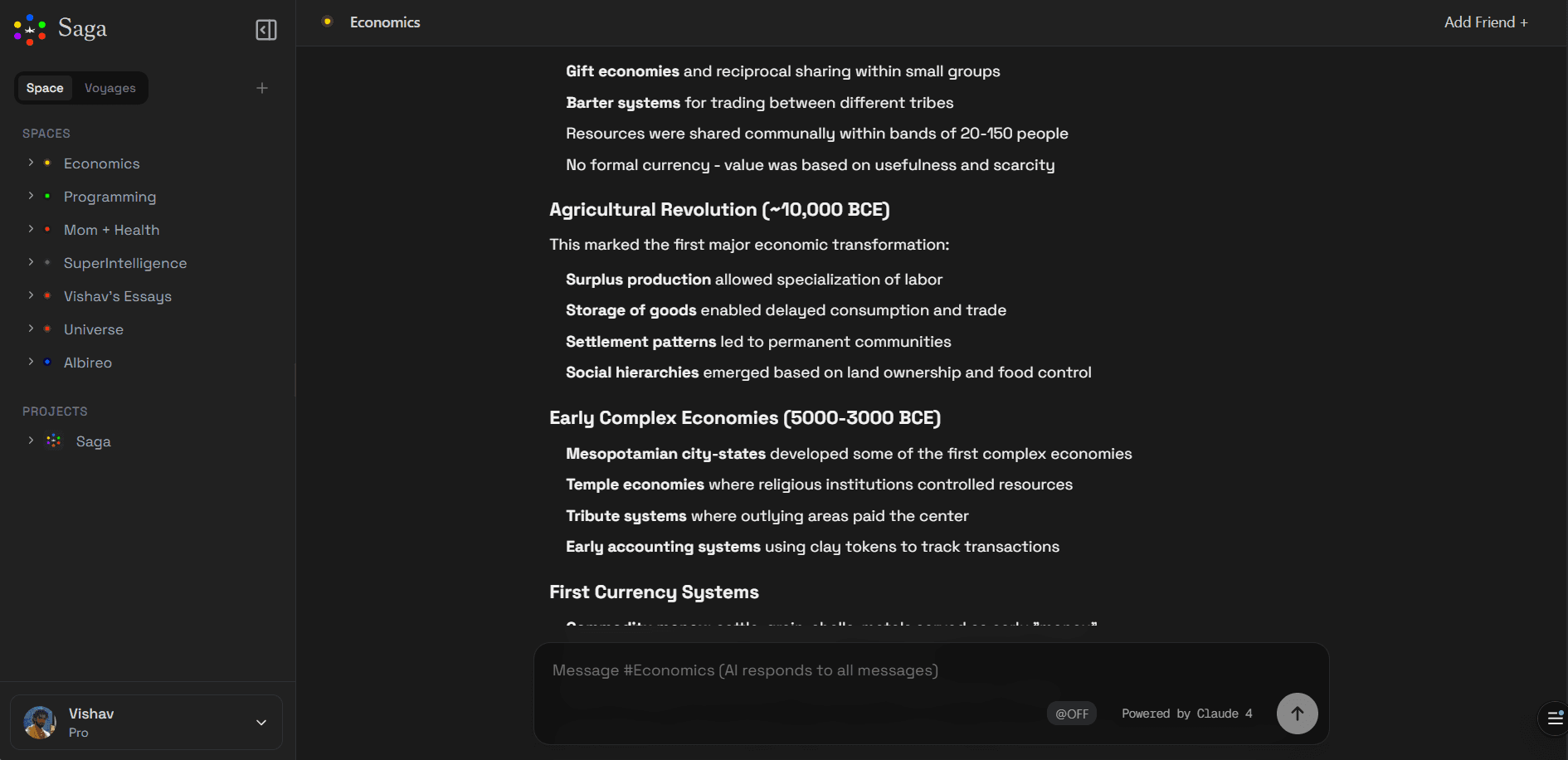Click the yellow dot beside Economics header
The width and height of the screenshot is (1568, 760).
[328, 22]
